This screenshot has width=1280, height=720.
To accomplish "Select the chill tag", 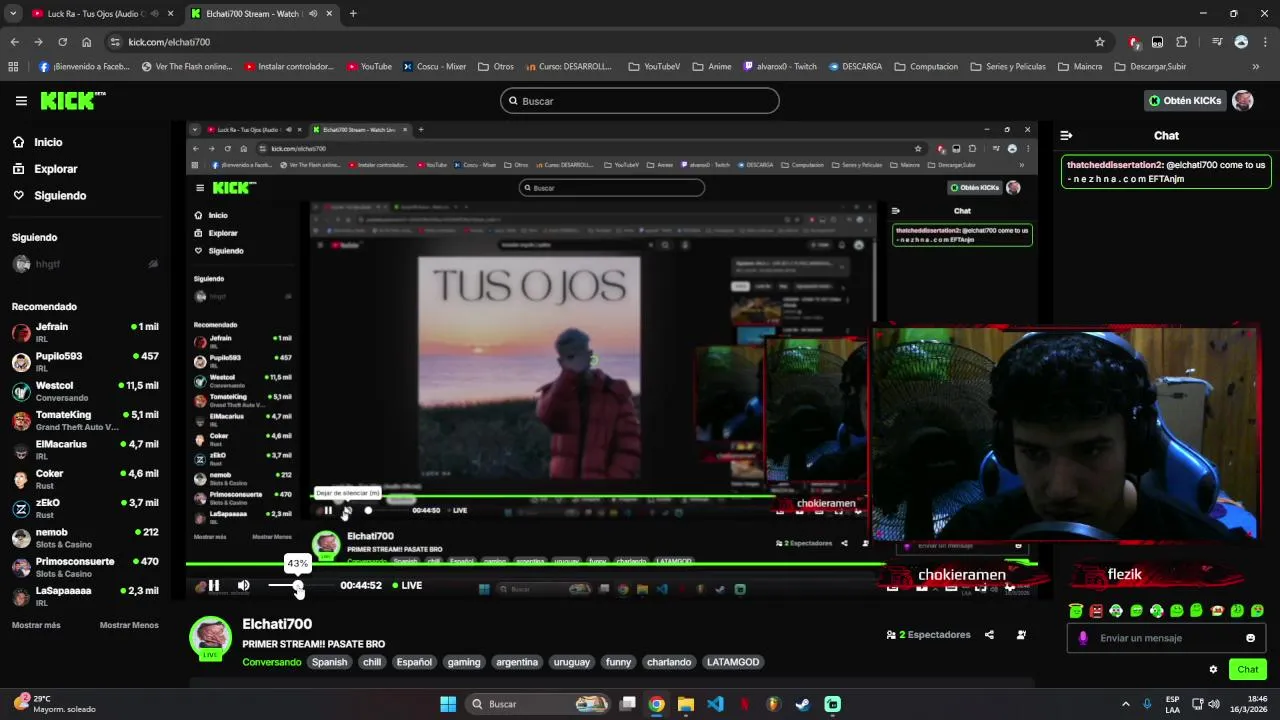I will 372,662.
